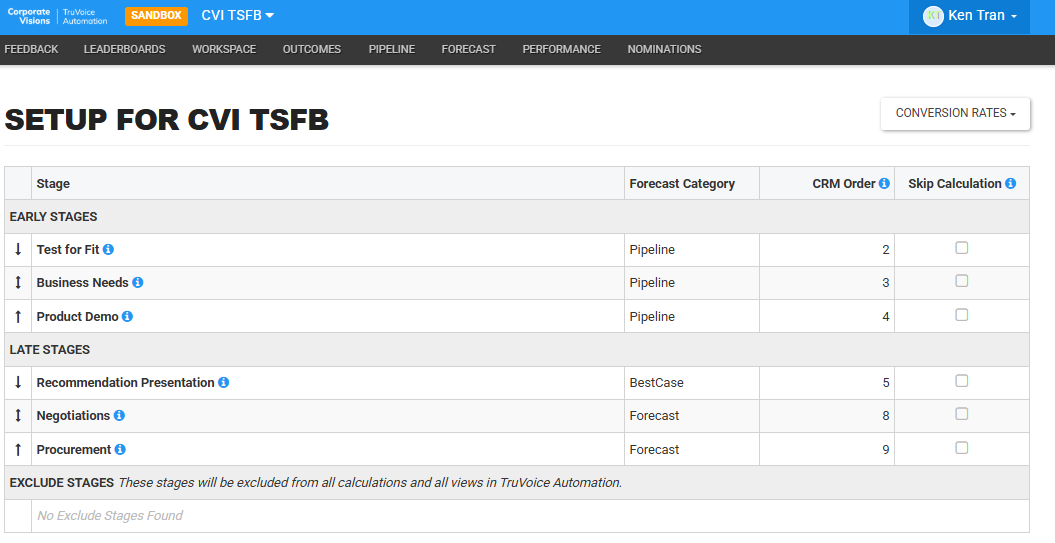Screen dimensions: 1055x543
Task: Open the Forecast navigation item
Action: pos(468,49)
